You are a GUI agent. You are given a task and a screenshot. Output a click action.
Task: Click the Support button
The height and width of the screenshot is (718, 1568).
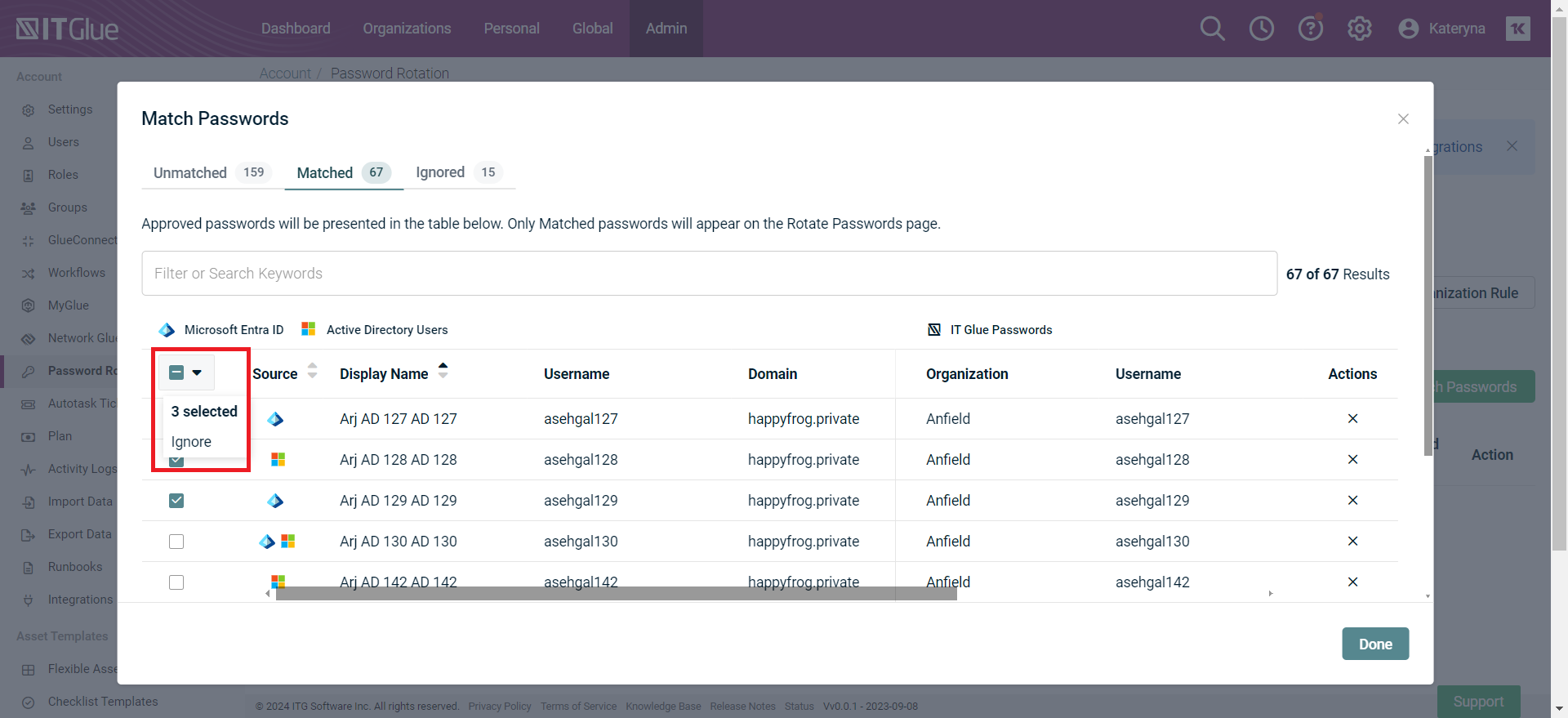pos(1478,702)
